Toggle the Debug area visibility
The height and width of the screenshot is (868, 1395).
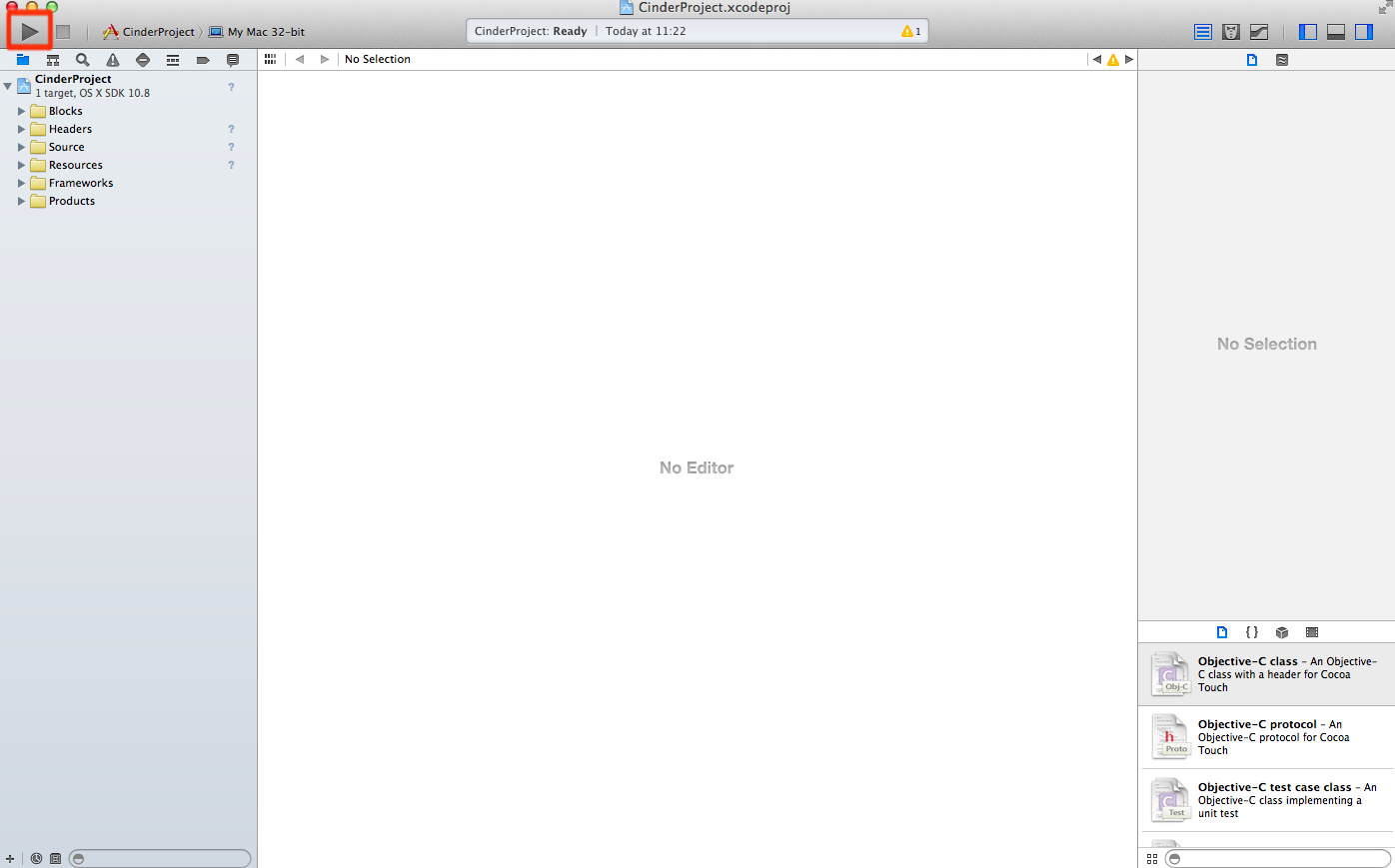point(1336,32)
